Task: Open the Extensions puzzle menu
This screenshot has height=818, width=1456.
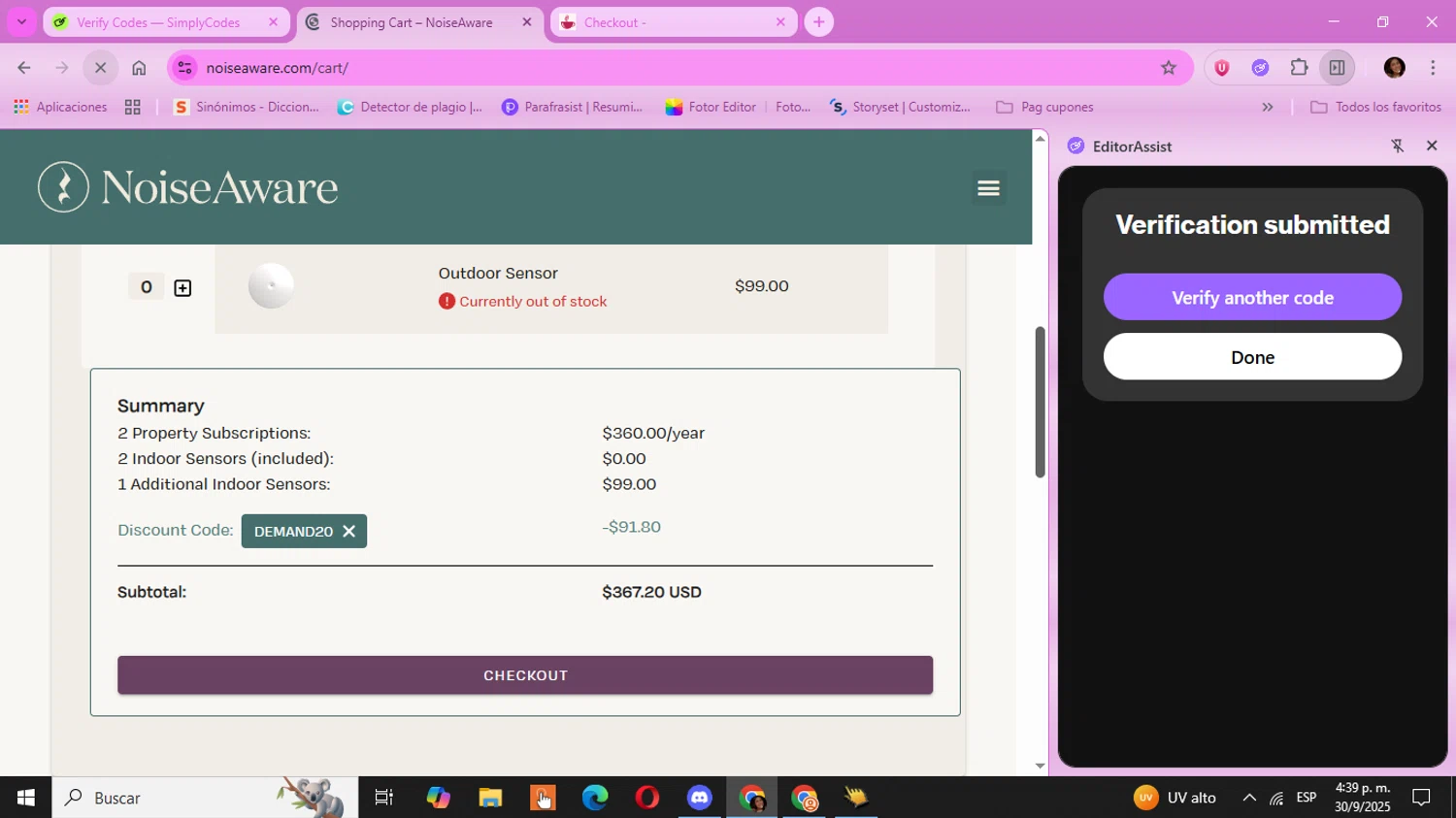Action: coord(1299,68)
